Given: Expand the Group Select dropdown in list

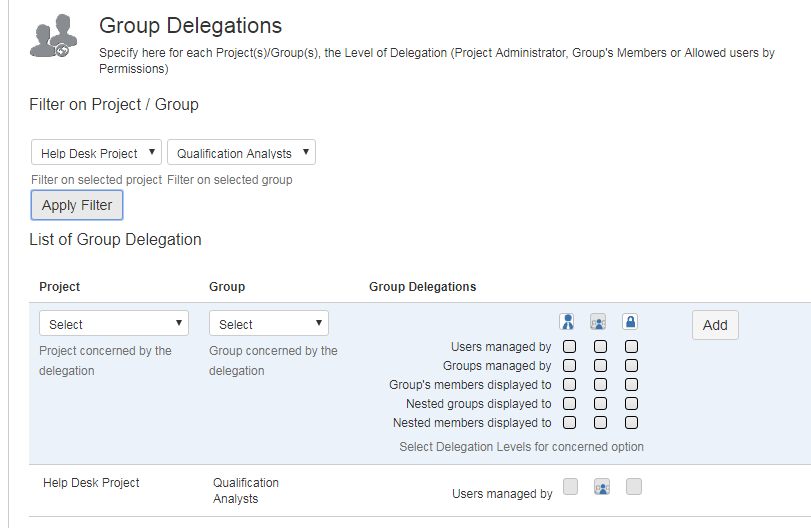Looking at the screenshot, I should (x=268, y=324).
